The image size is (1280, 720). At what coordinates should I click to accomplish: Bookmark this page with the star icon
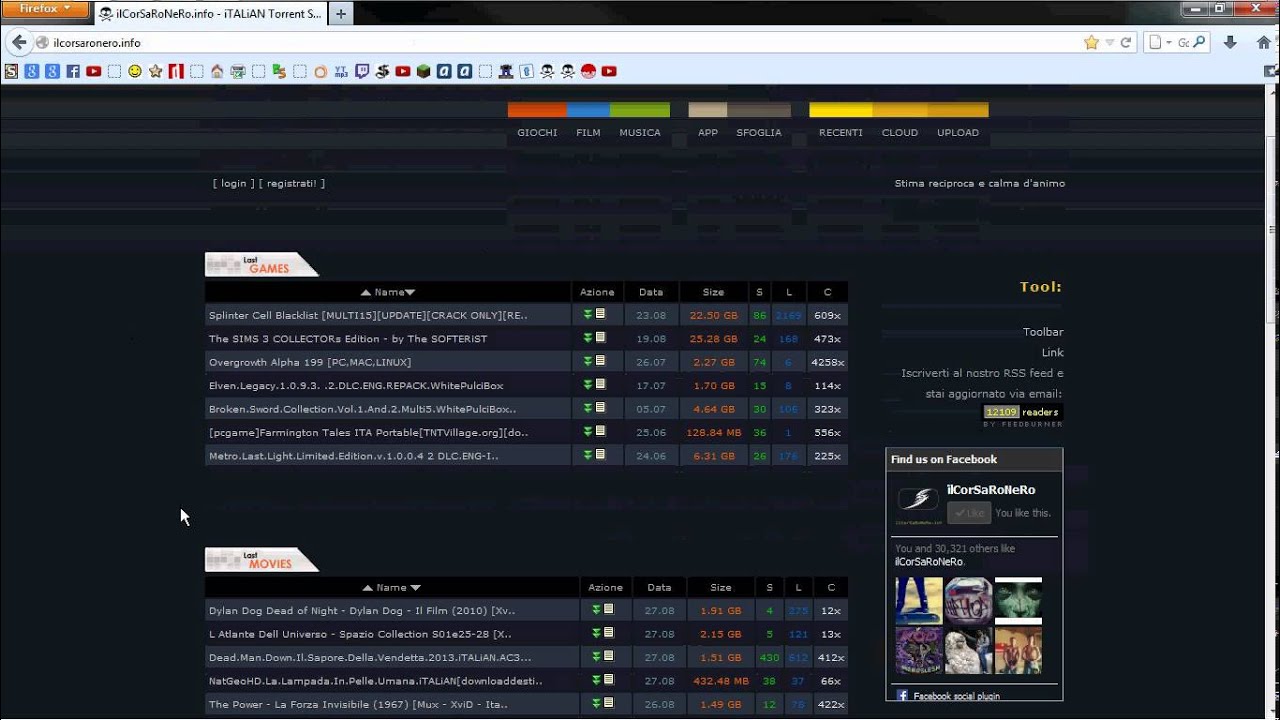[x=1091, y=43]
